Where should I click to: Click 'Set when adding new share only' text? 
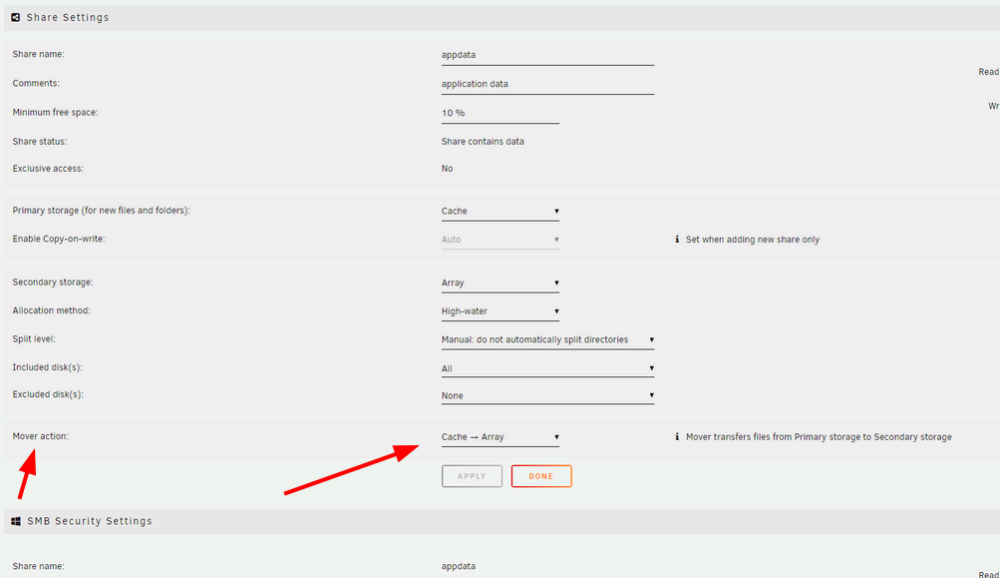click(753, 239)
